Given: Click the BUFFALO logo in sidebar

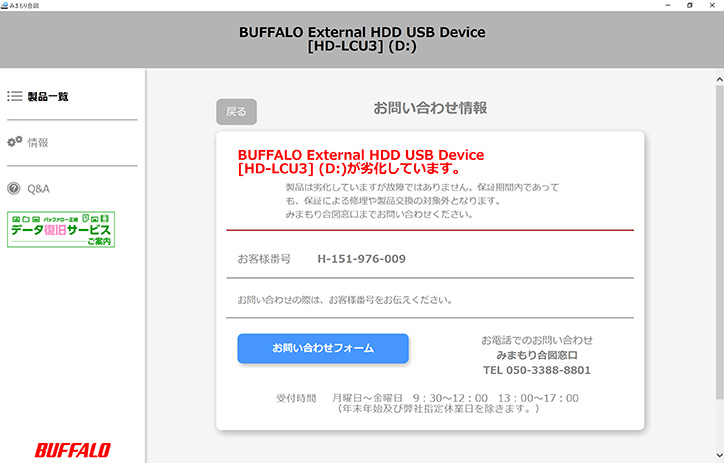Looking at the screenshot, I should click(72, 449).
